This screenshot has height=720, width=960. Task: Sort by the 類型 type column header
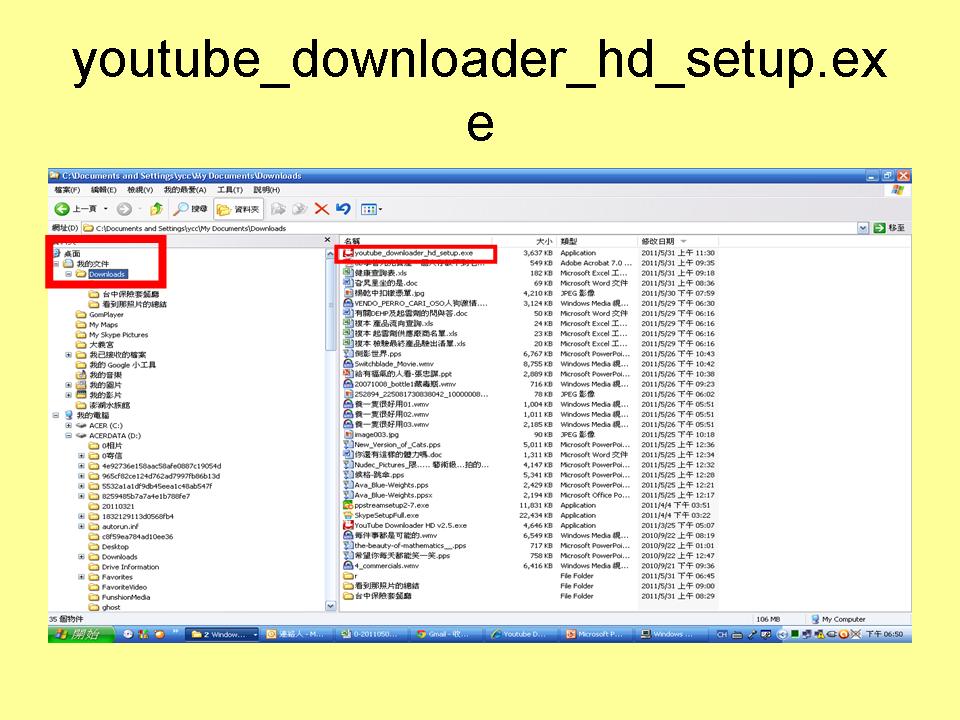[x=597, y=241]
